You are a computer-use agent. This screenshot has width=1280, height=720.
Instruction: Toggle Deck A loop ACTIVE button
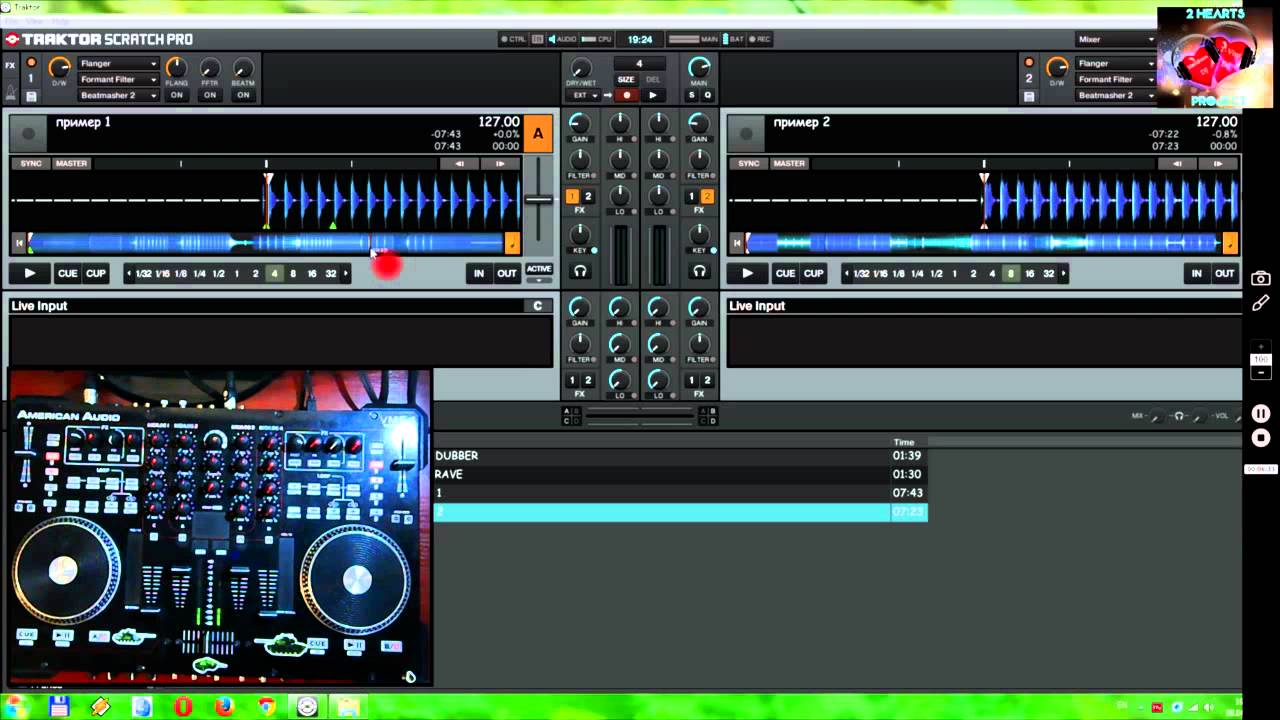(x=539, y=269)
